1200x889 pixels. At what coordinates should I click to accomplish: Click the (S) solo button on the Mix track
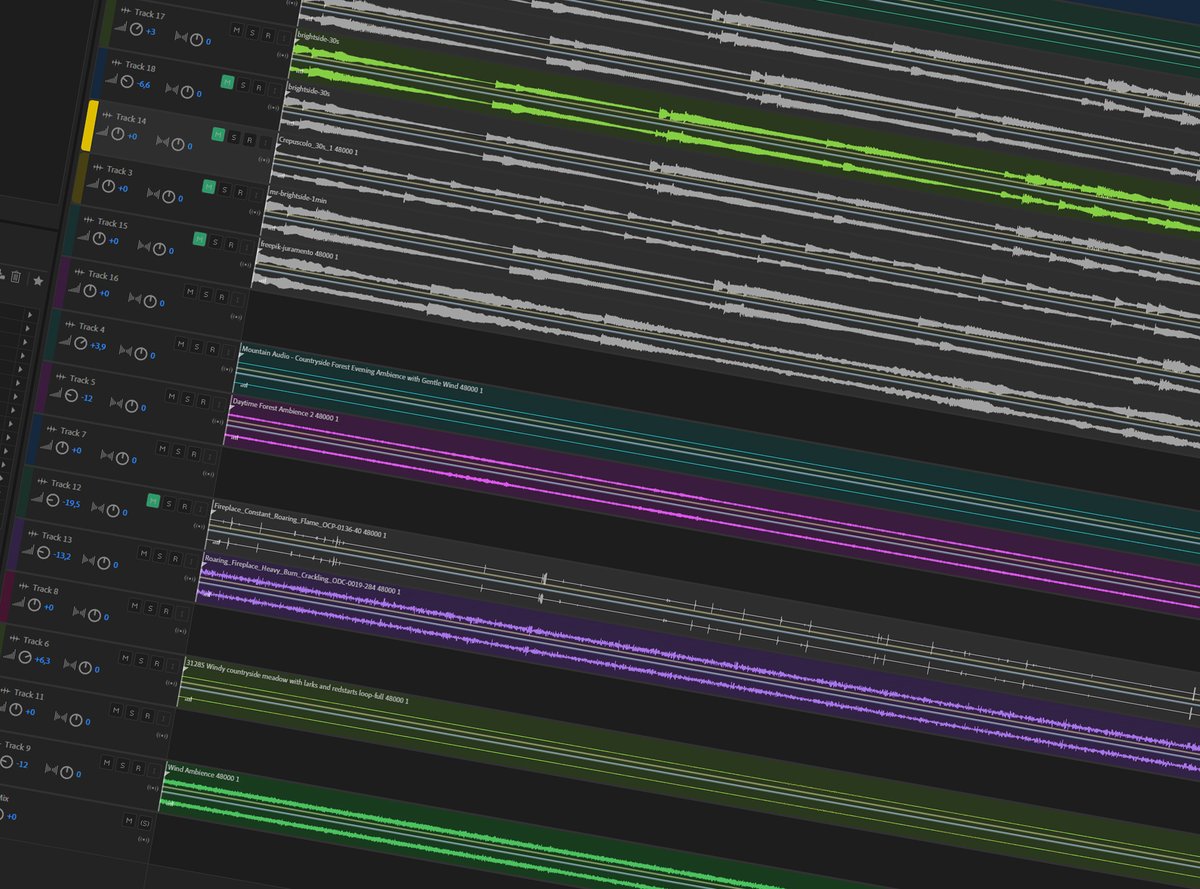(145, 823)
